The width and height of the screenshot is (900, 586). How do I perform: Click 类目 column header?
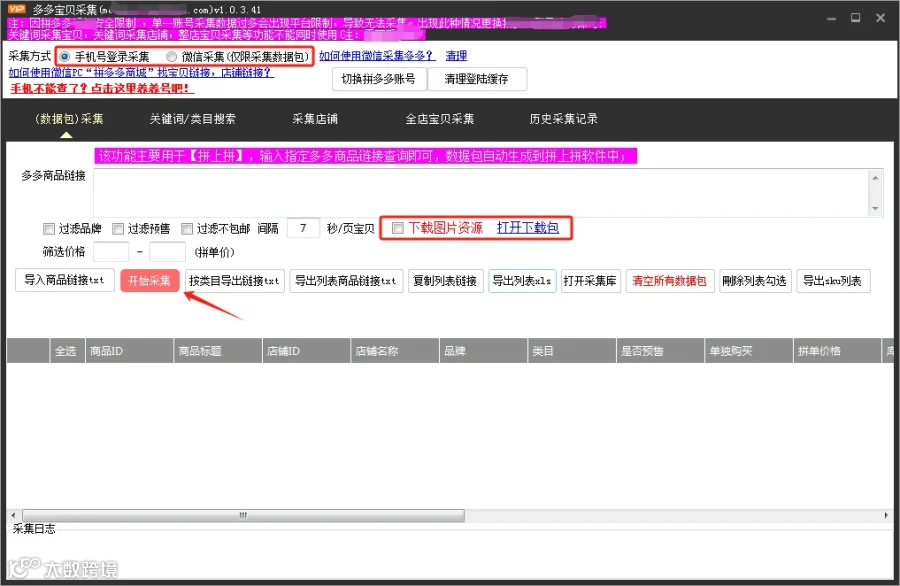[x=572, y=351]
